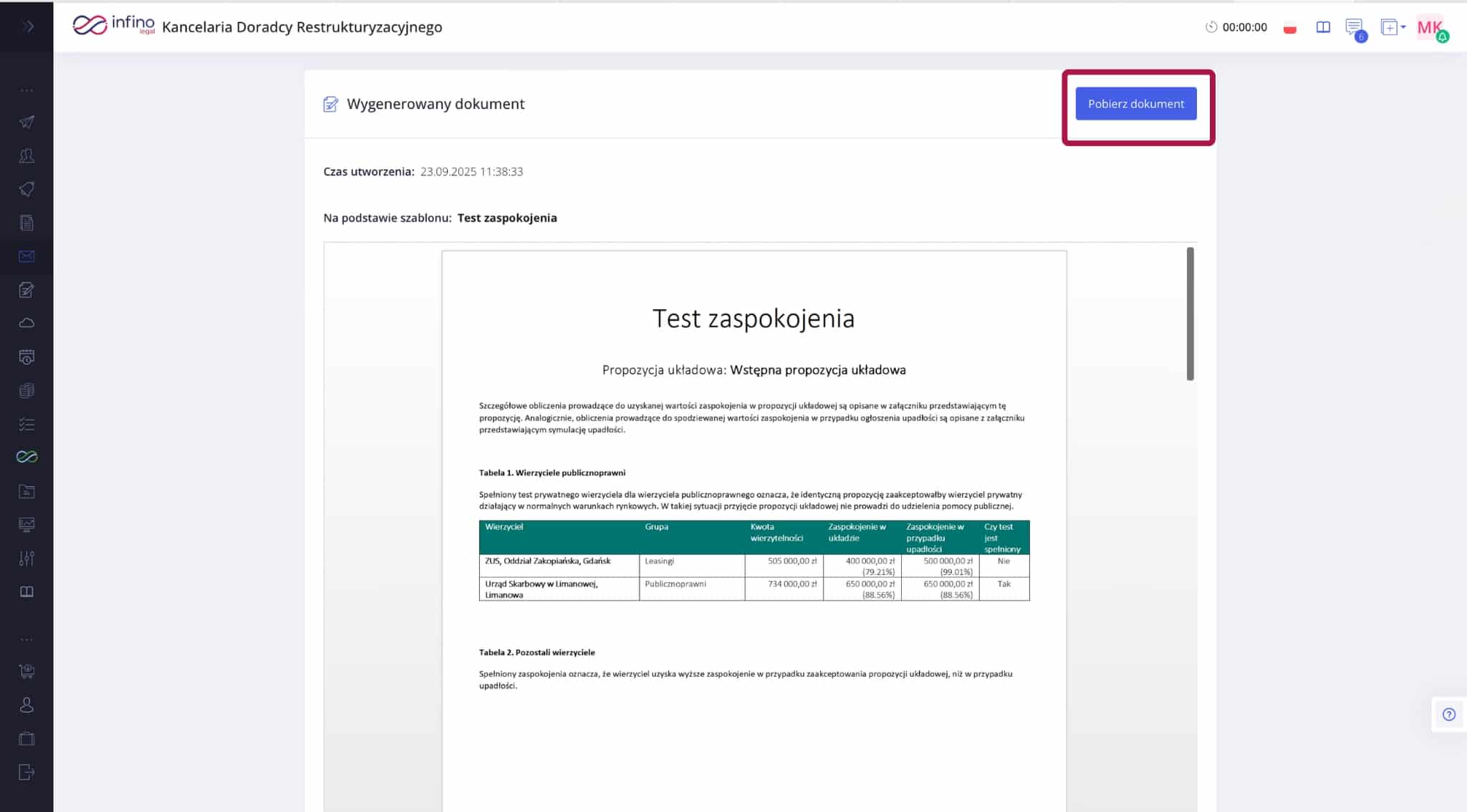Open the MK user avatar menu
This screenshot has height=812, width=1467.
pos(1430,27)
